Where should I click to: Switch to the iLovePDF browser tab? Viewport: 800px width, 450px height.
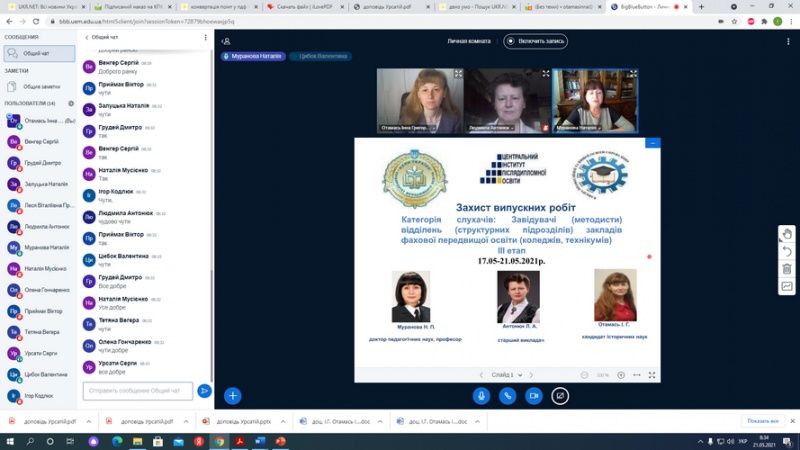[x=305, y=7]
